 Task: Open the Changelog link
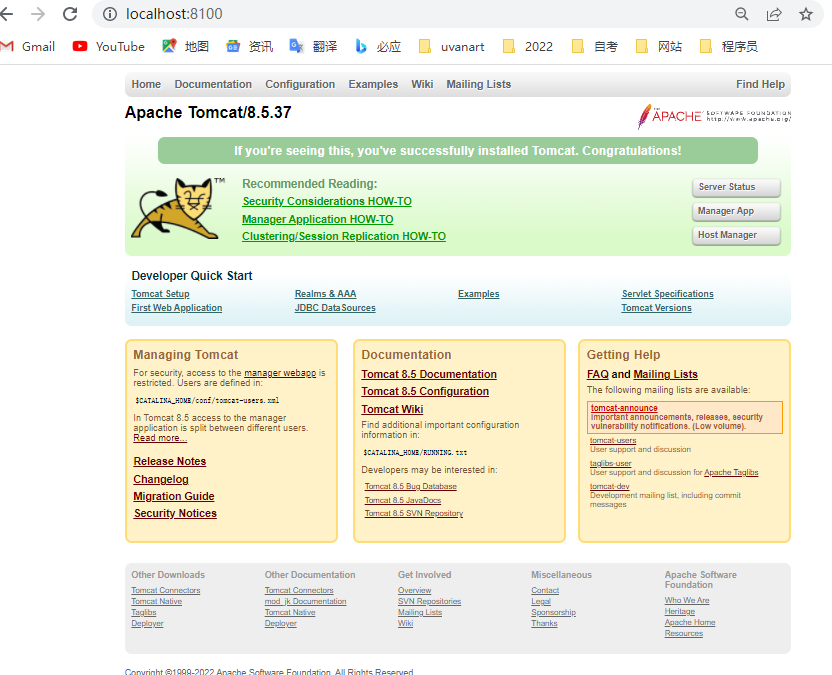(161, 479)
